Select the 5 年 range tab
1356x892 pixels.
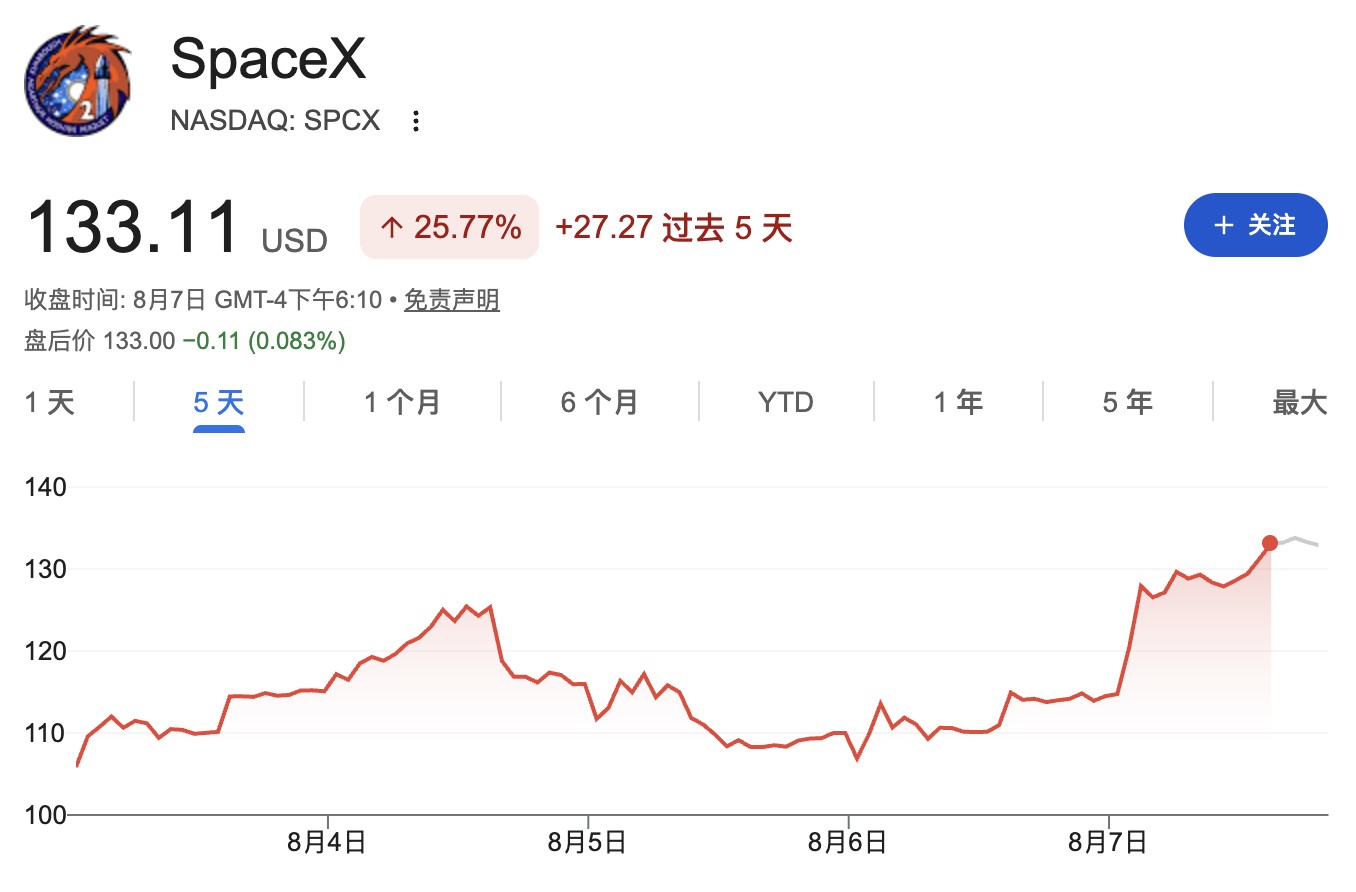point(1128,403)
